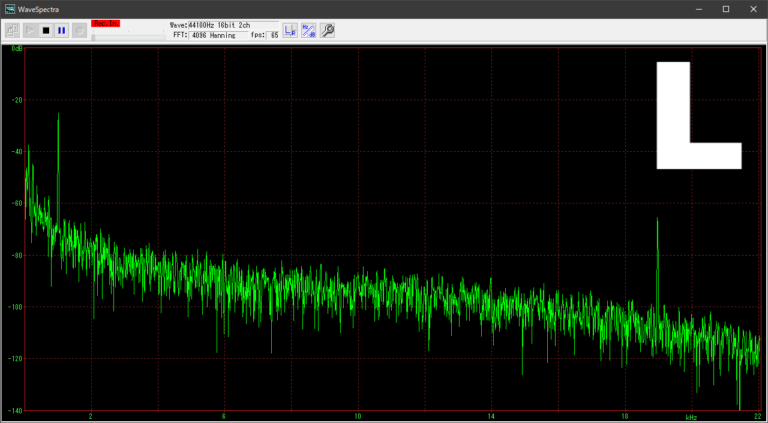Pause the analysis using the blue pause button
Image resolution: width=768 pixels, height=423 pixels.
click(62, 30)
